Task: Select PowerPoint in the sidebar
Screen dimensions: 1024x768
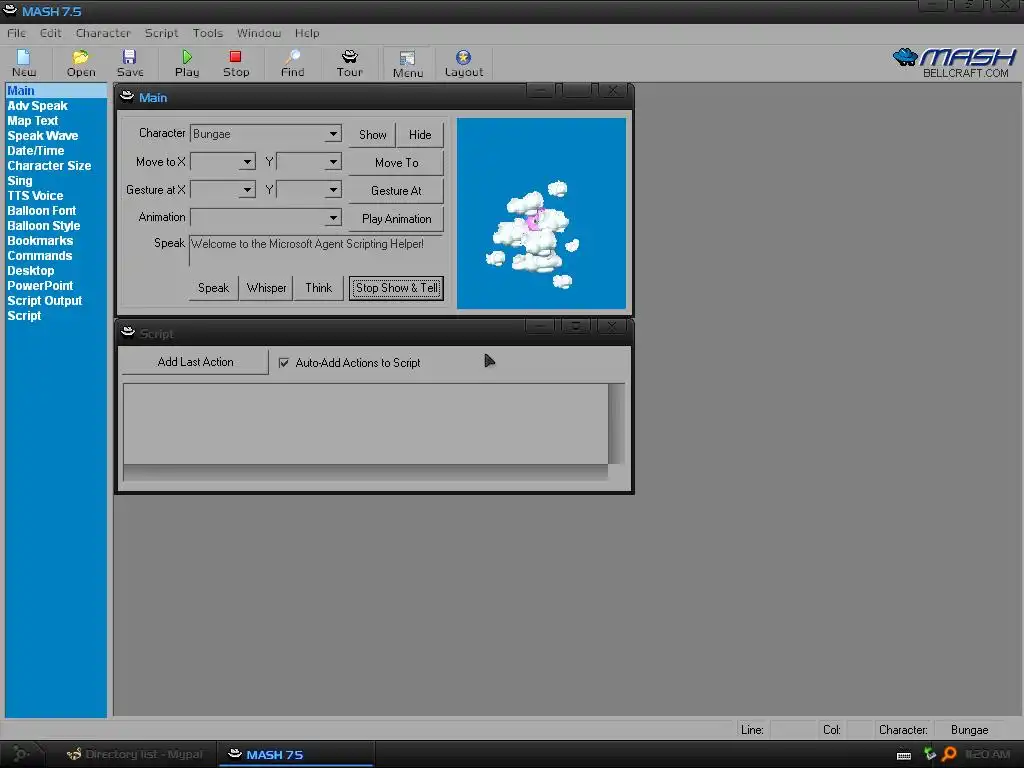Action: pyautogui.click(x=40, y=286)
